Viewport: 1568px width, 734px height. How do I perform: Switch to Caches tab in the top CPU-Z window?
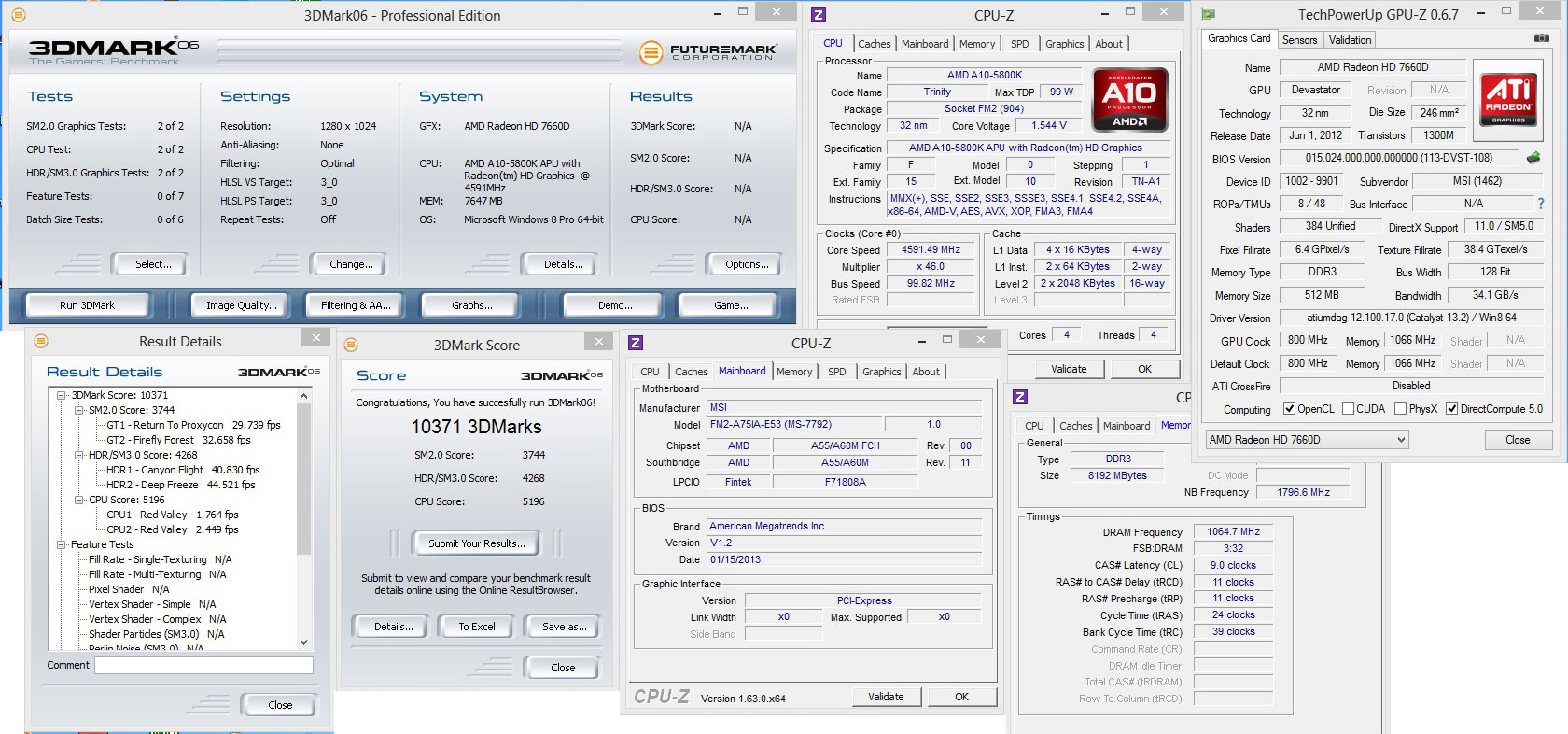(x=875, y=44)
